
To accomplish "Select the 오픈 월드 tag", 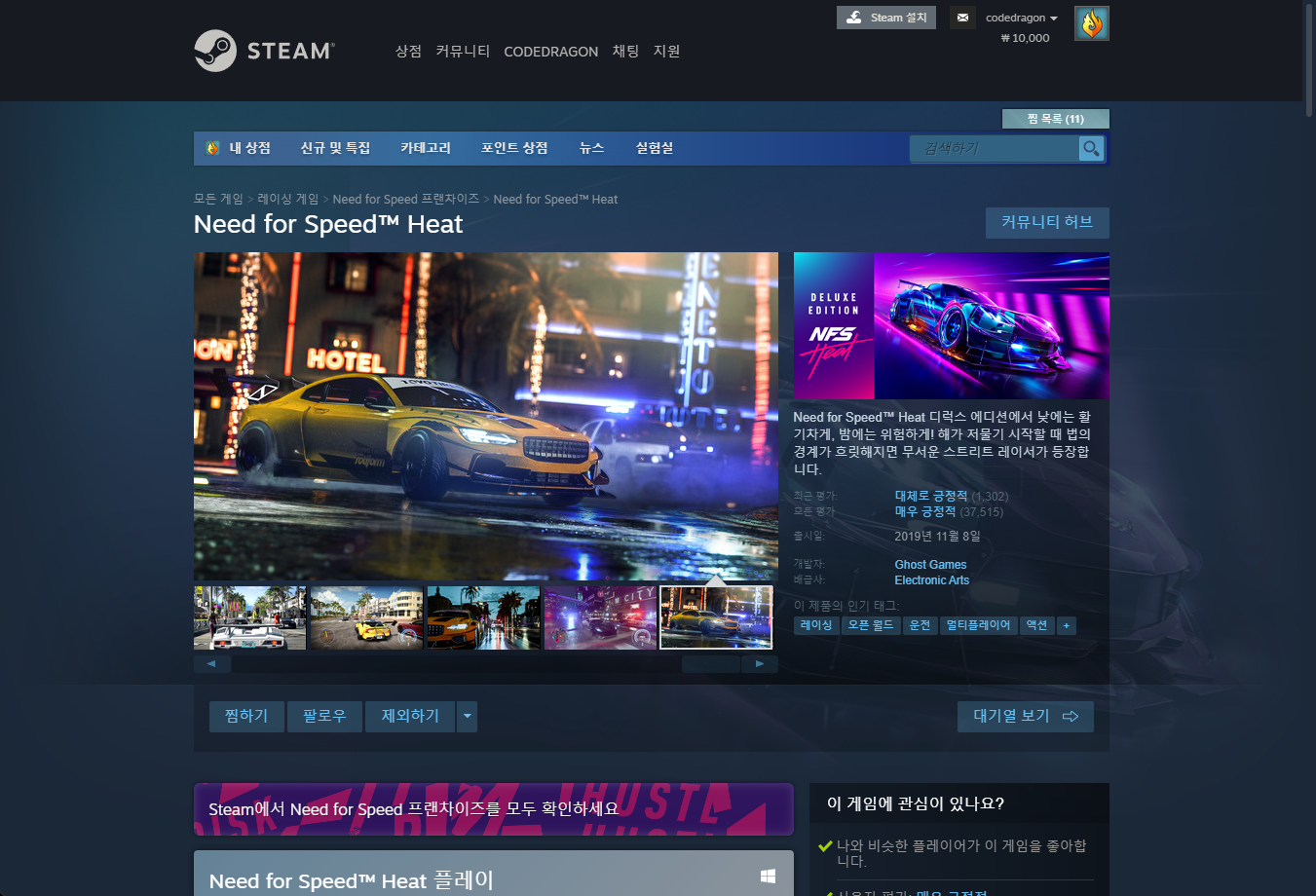I will (870, 625).
